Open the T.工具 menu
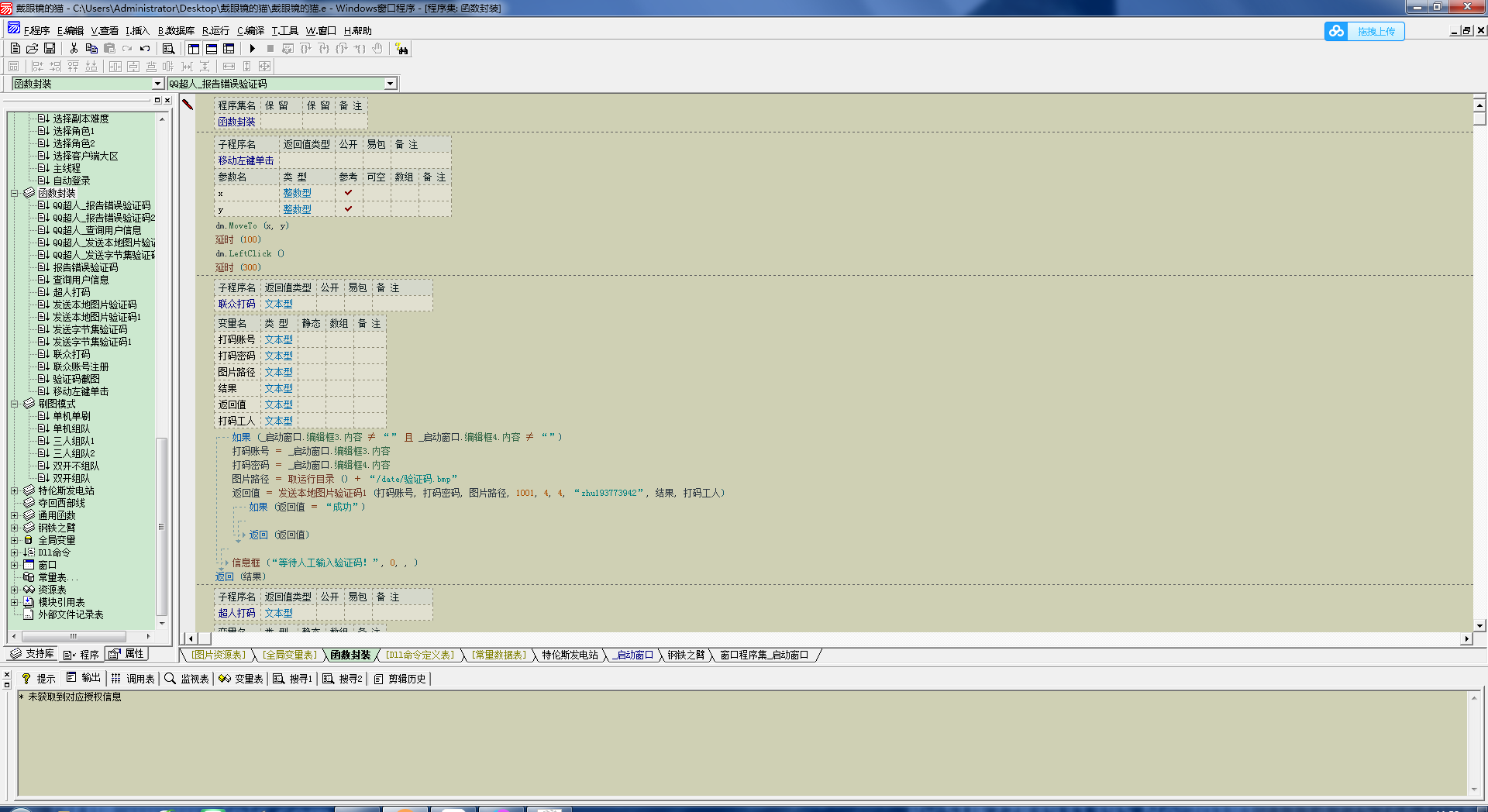This screenshot has width=1488, height=812. [284, 31]
